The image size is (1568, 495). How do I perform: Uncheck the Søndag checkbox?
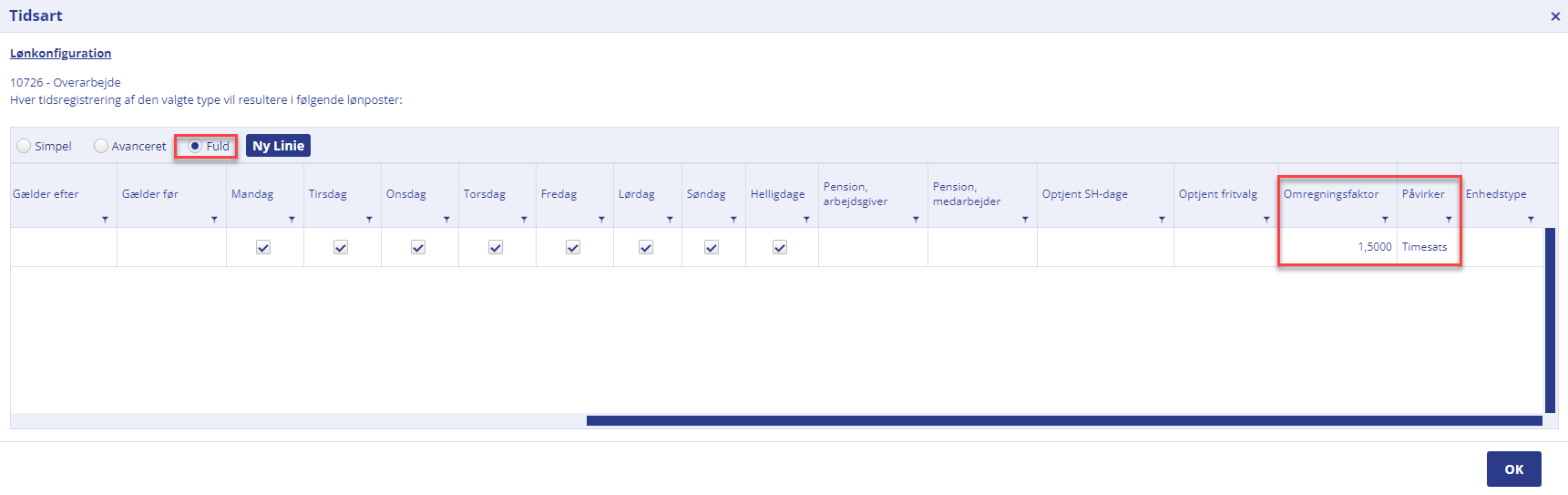click(712, 247)
